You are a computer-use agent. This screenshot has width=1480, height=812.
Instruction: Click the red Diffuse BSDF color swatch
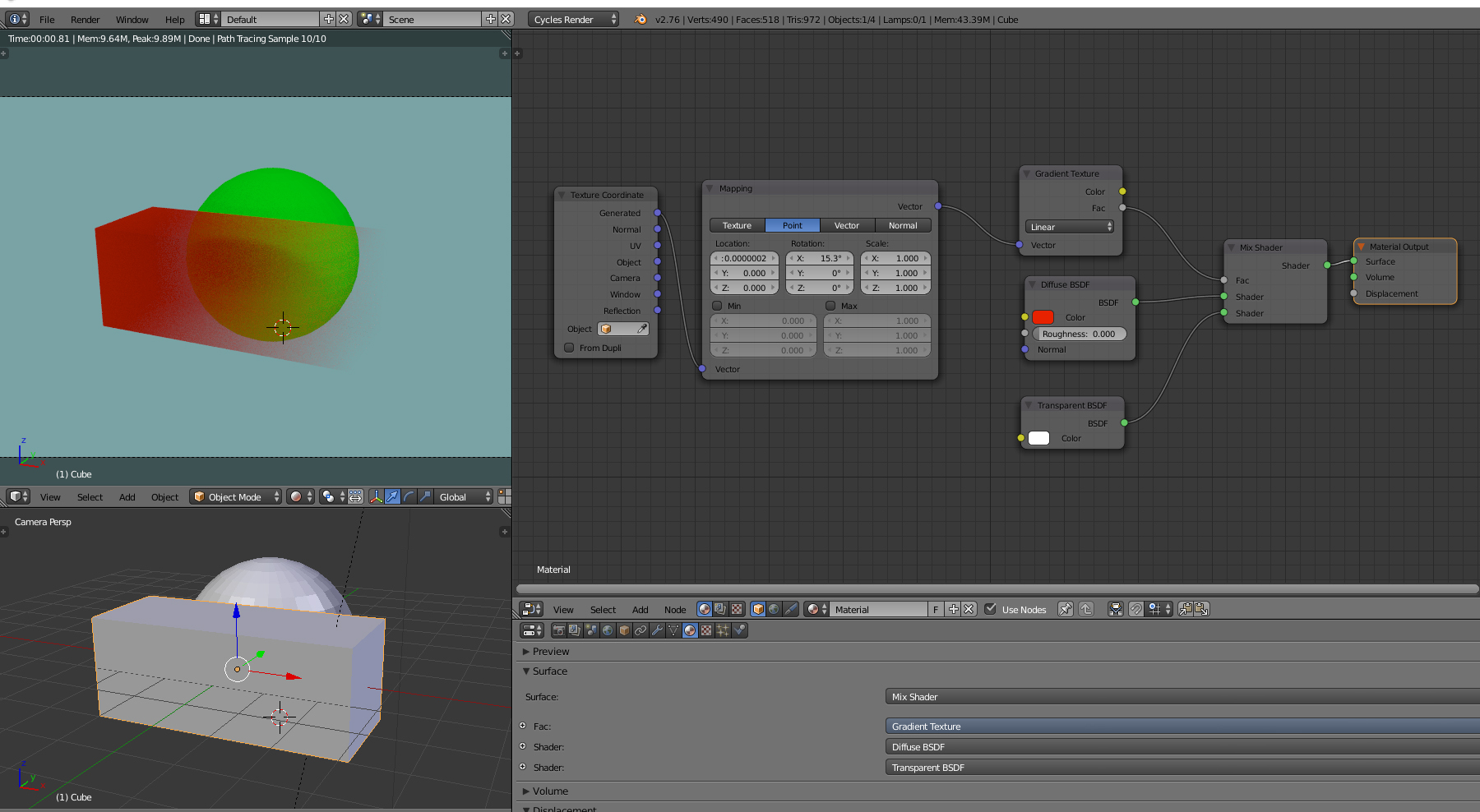pyautogui.click(x=1043, y=317)
